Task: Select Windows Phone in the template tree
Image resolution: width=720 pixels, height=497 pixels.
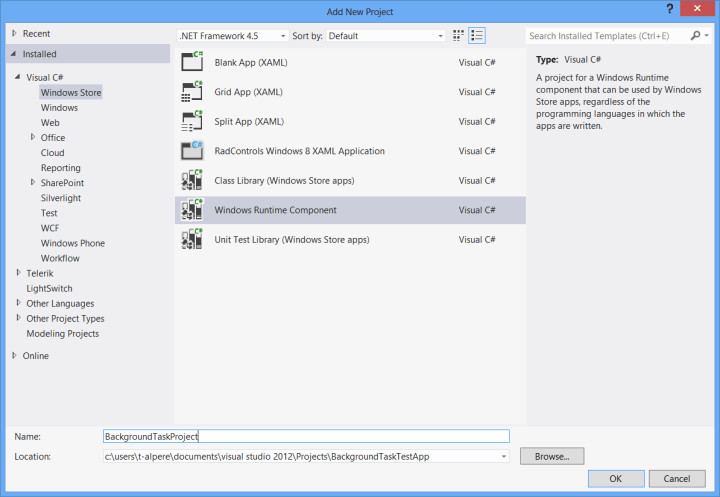Action: tap(72, 243)
